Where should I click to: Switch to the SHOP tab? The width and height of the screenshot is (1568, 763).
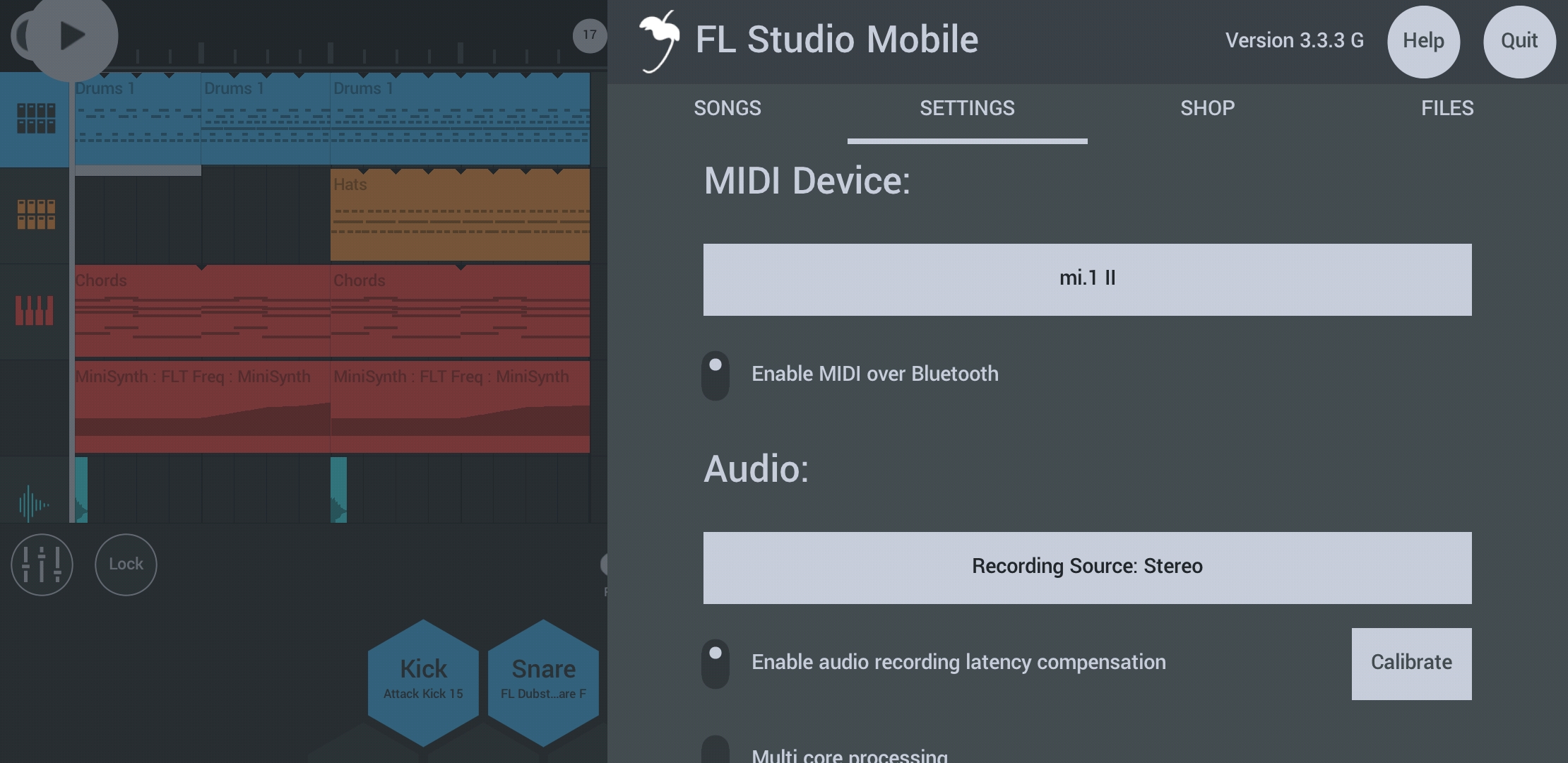(1208, 109)
